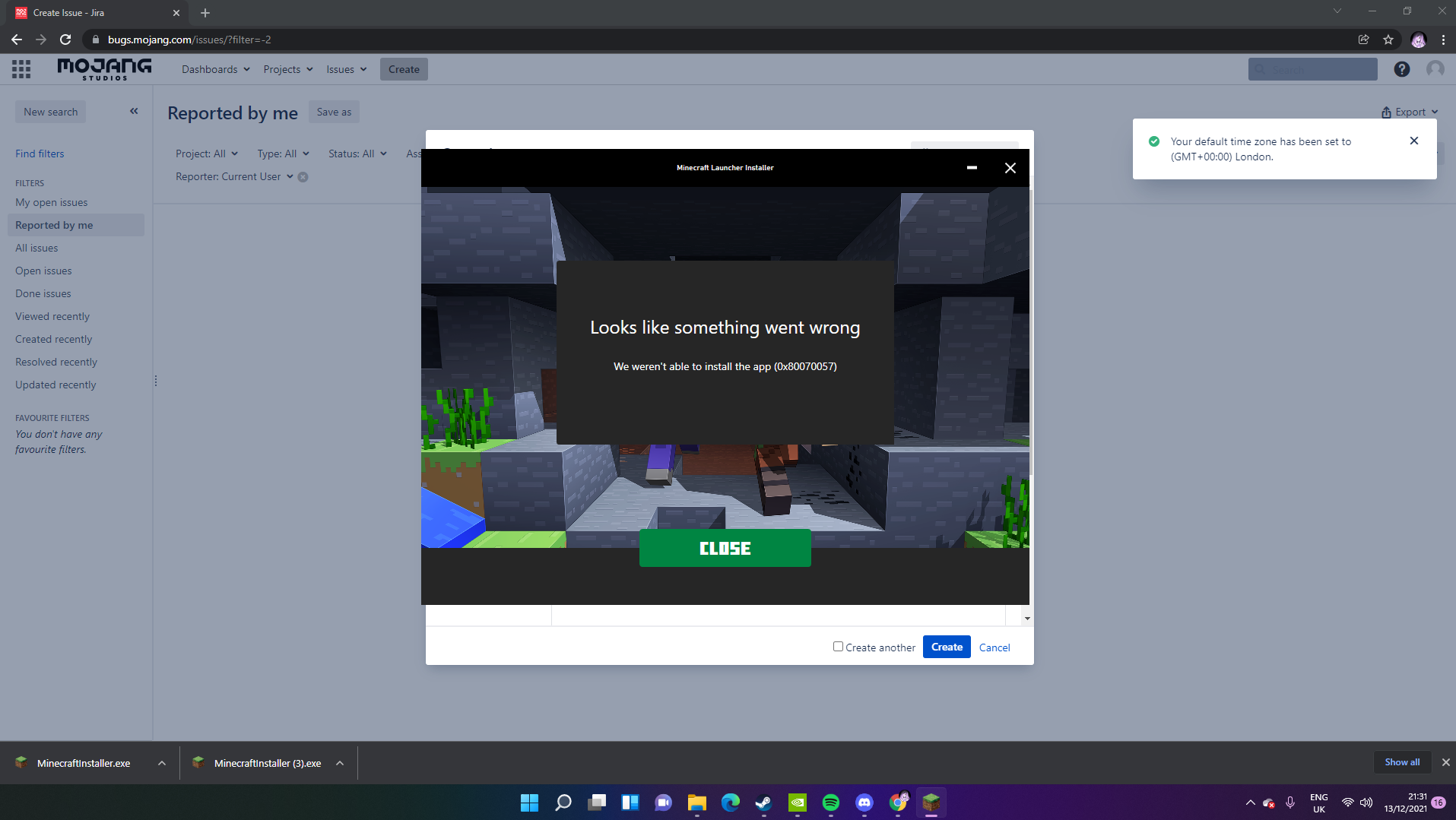Open the Windows Start menu
The width and height of the screenshot is (1456, 820).
coord(529,803)
